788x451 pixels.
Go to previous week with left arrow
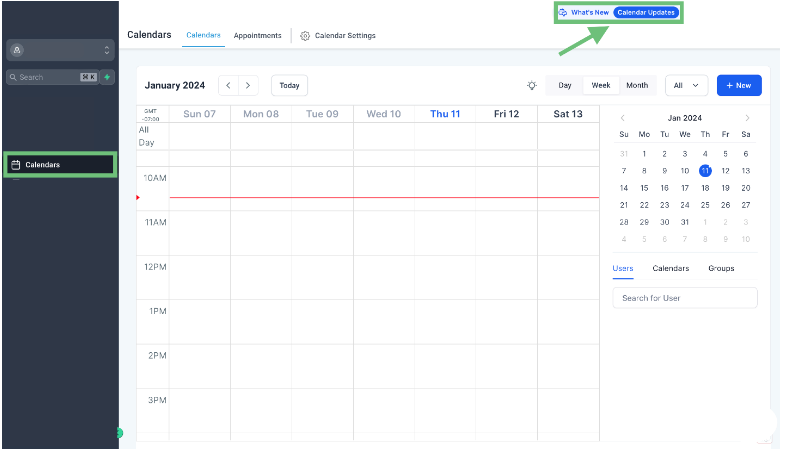pyautogui.click(x=228, y=86)
